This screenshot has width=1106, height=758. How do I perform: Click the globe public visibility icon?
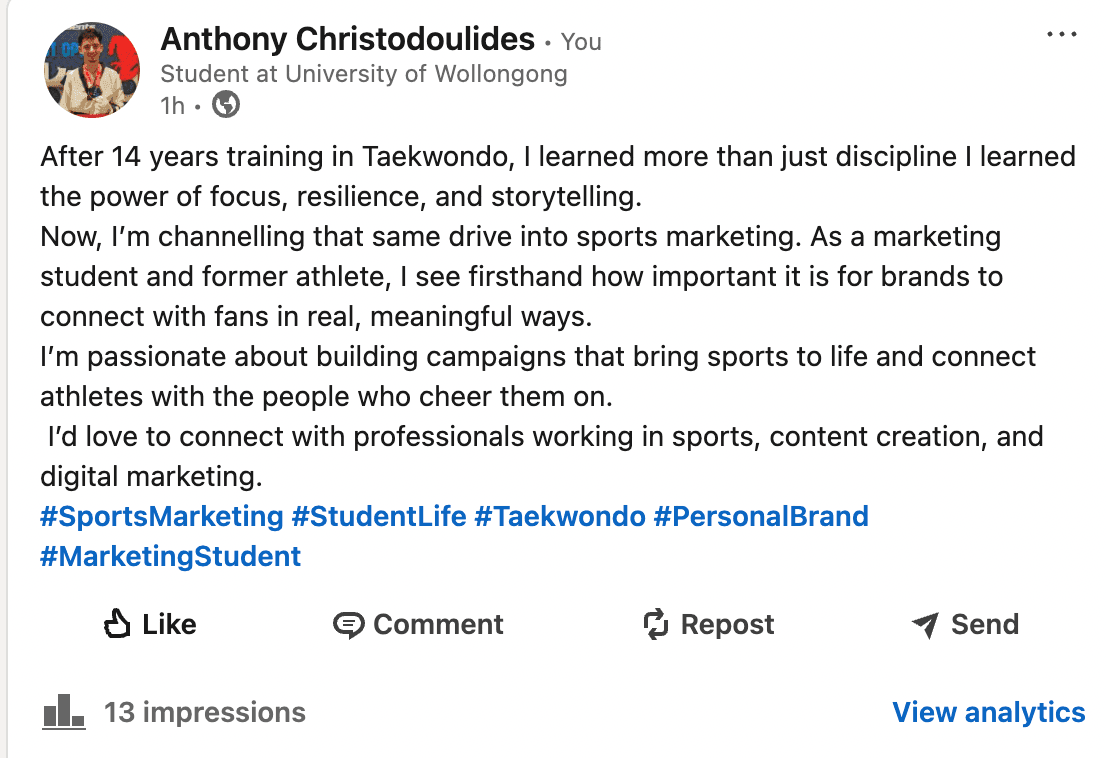(x=226, y=105)
